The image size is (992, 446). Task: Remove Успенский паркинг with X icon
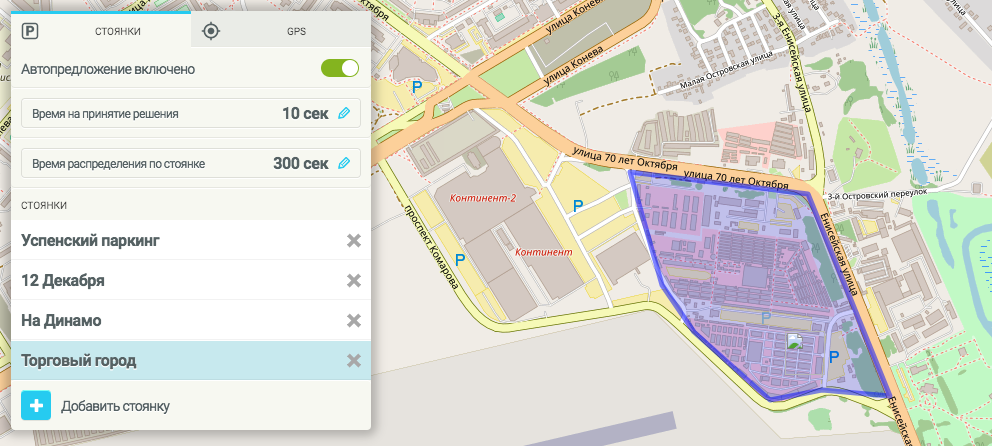tap(353, 241)
